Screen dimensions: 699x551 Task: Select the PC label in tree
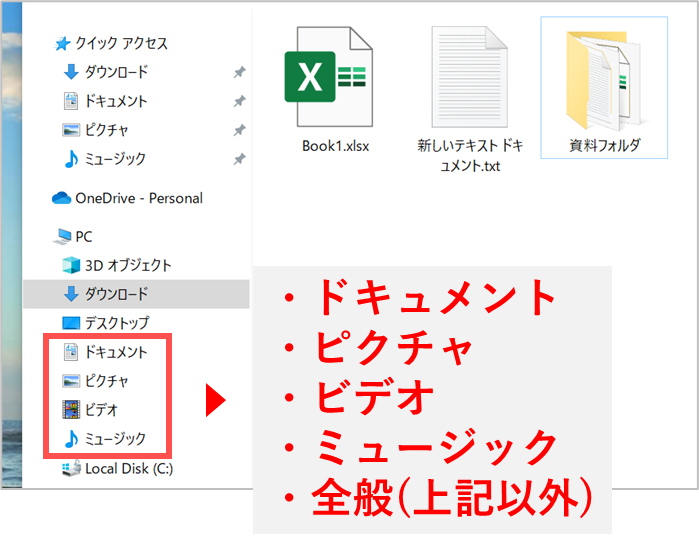coord(84,237)
